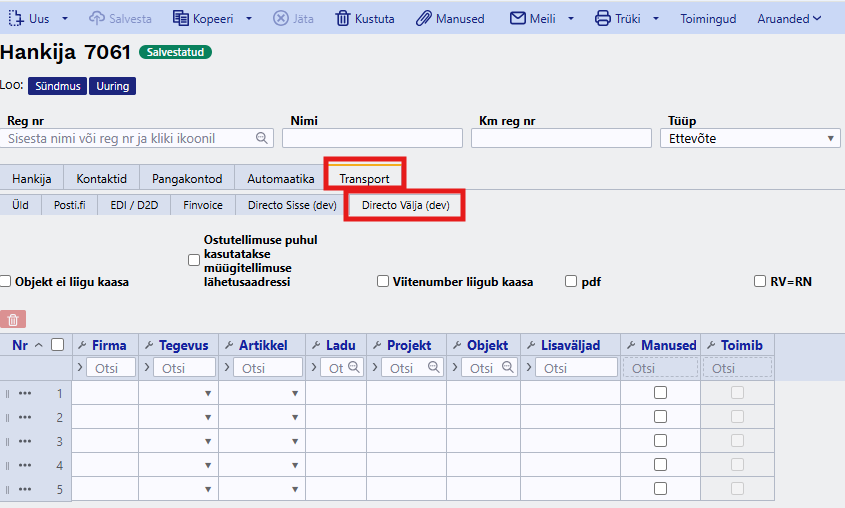This screenshot has width=845, height=508.
Task: Expand the Trüki dropdown arrow
Action: [x=656, y=18]
